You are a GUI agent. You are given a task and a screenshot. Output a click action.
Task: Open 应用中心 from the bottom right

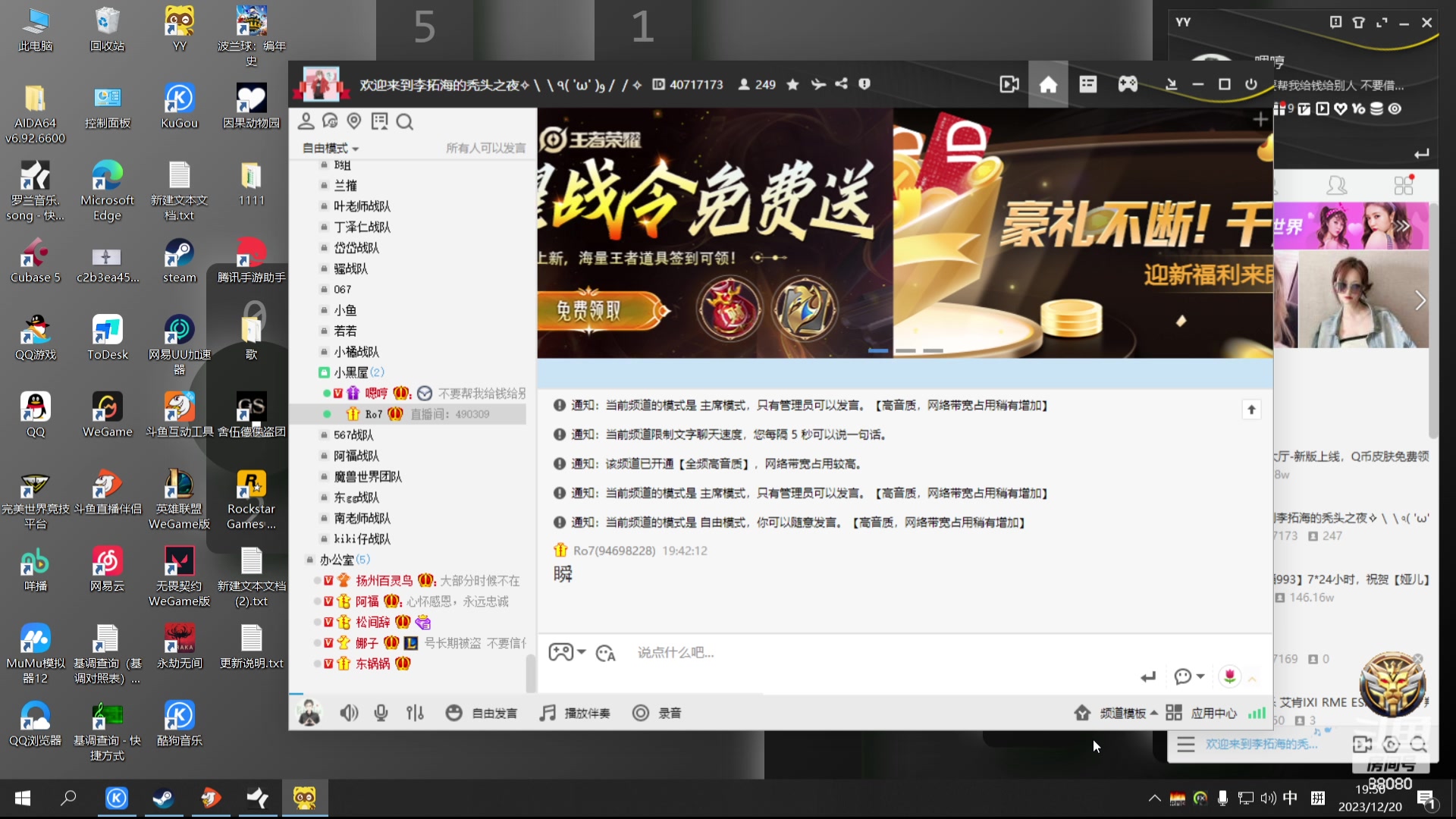(x=1213, y=713)
